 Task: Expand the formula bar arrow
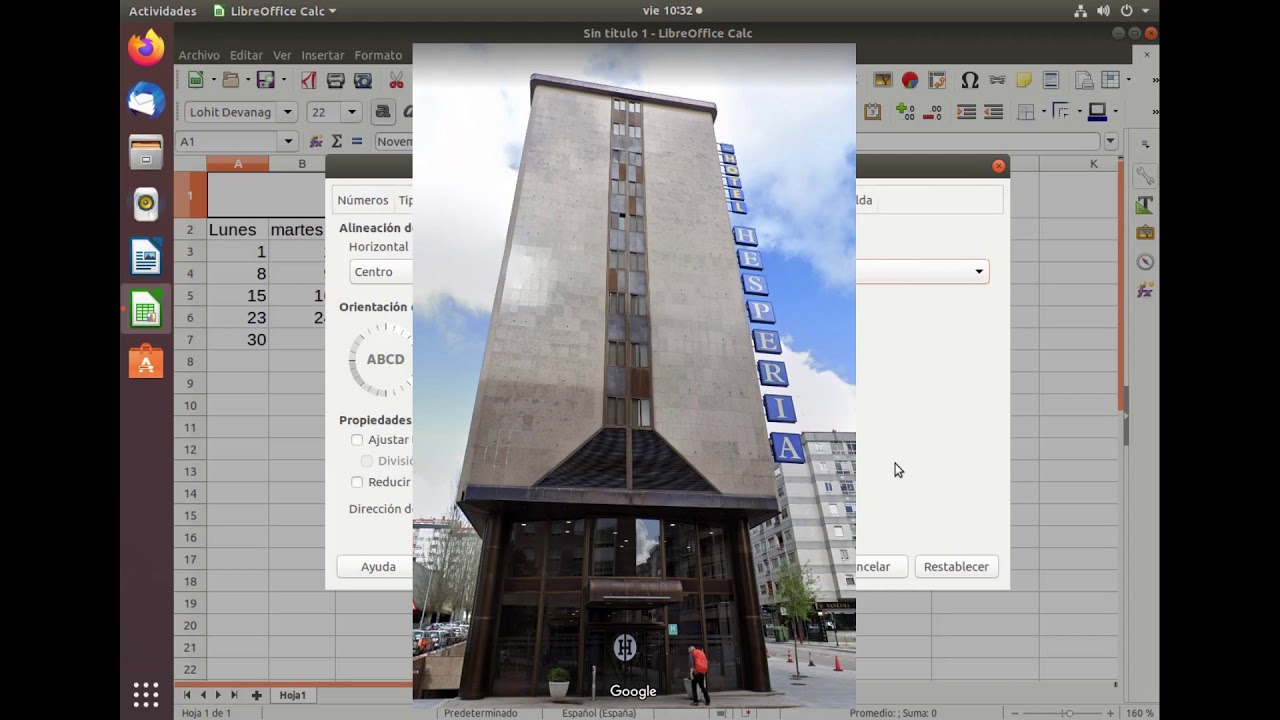(1110, 142)
